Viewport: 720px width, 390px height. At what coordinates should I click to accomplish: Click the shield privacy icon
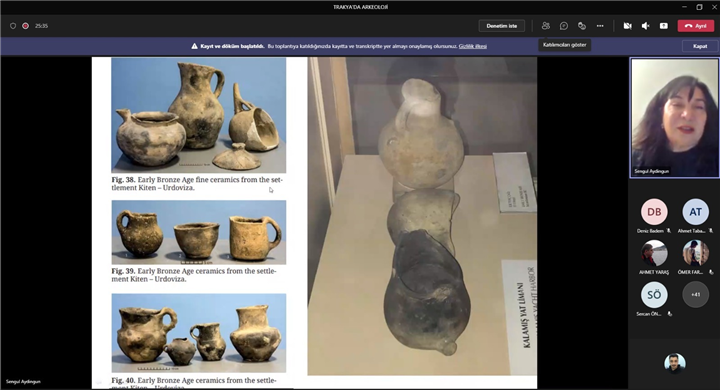(13, 26)
